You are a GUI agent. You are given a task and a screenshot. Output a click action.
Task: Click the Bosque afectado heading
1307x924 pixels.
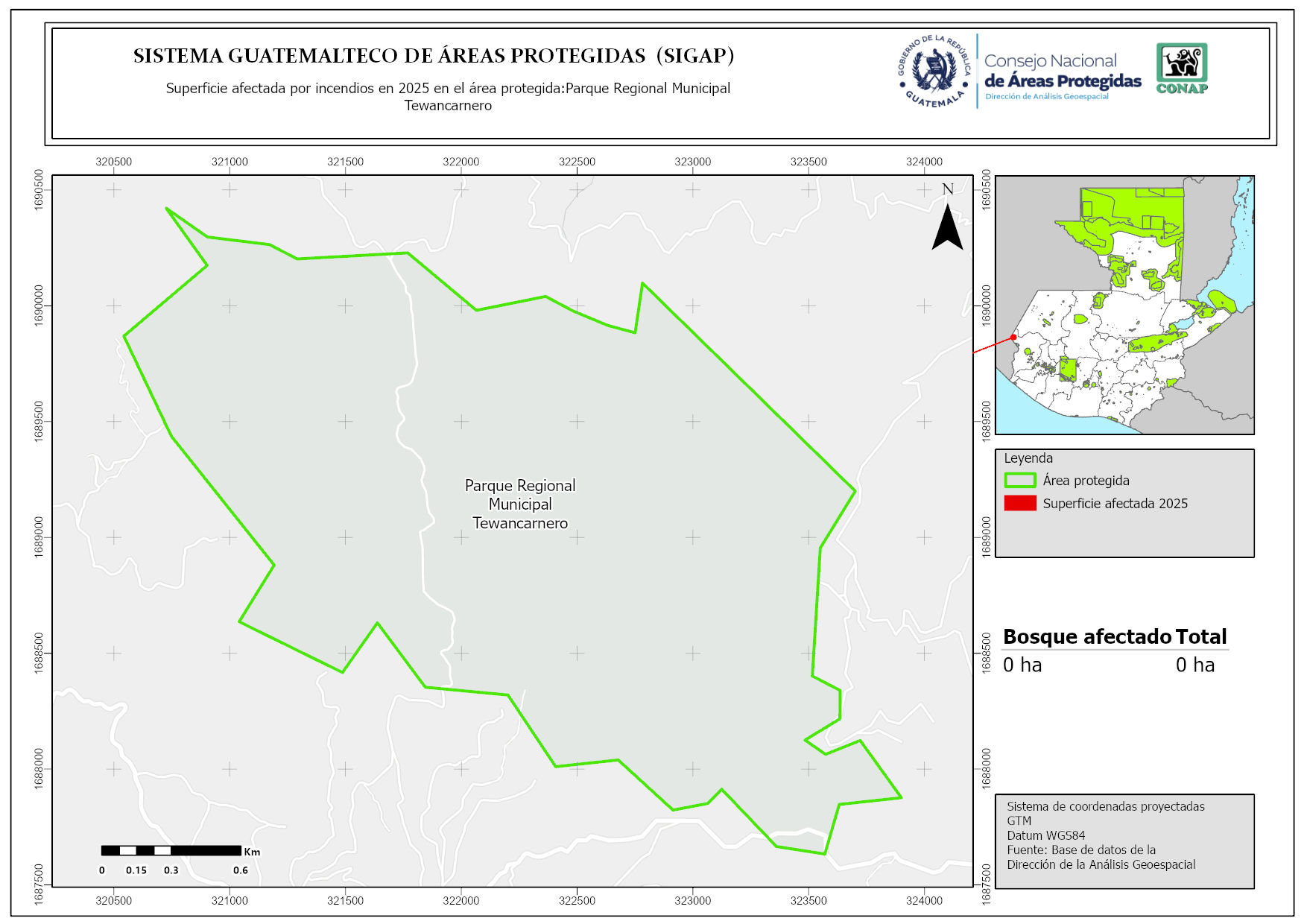(1086, 637)
